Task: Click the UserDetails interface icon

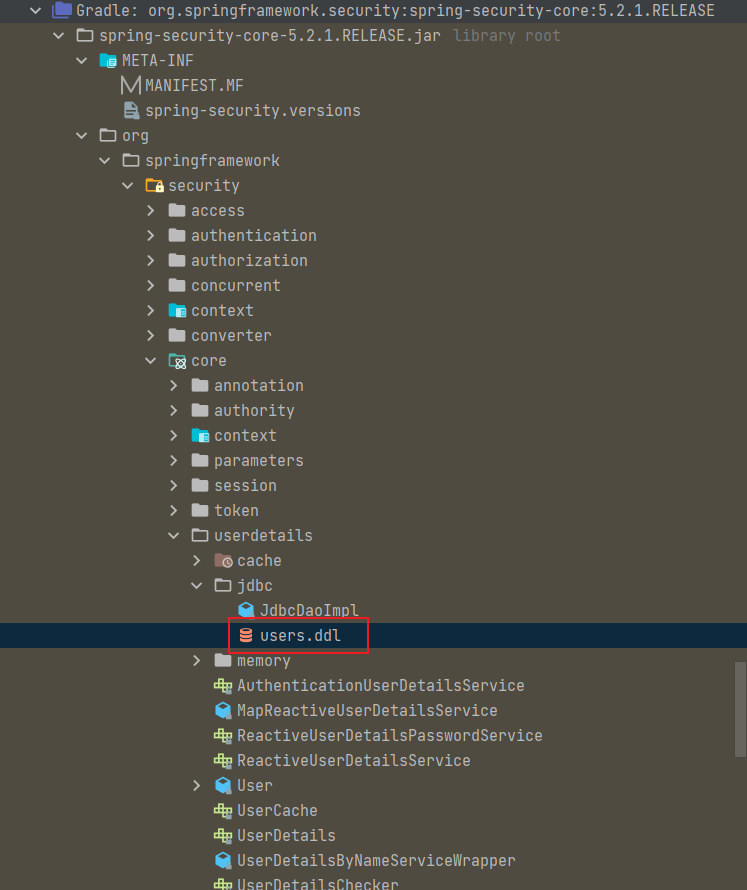Action: click(x=223, y=836)
